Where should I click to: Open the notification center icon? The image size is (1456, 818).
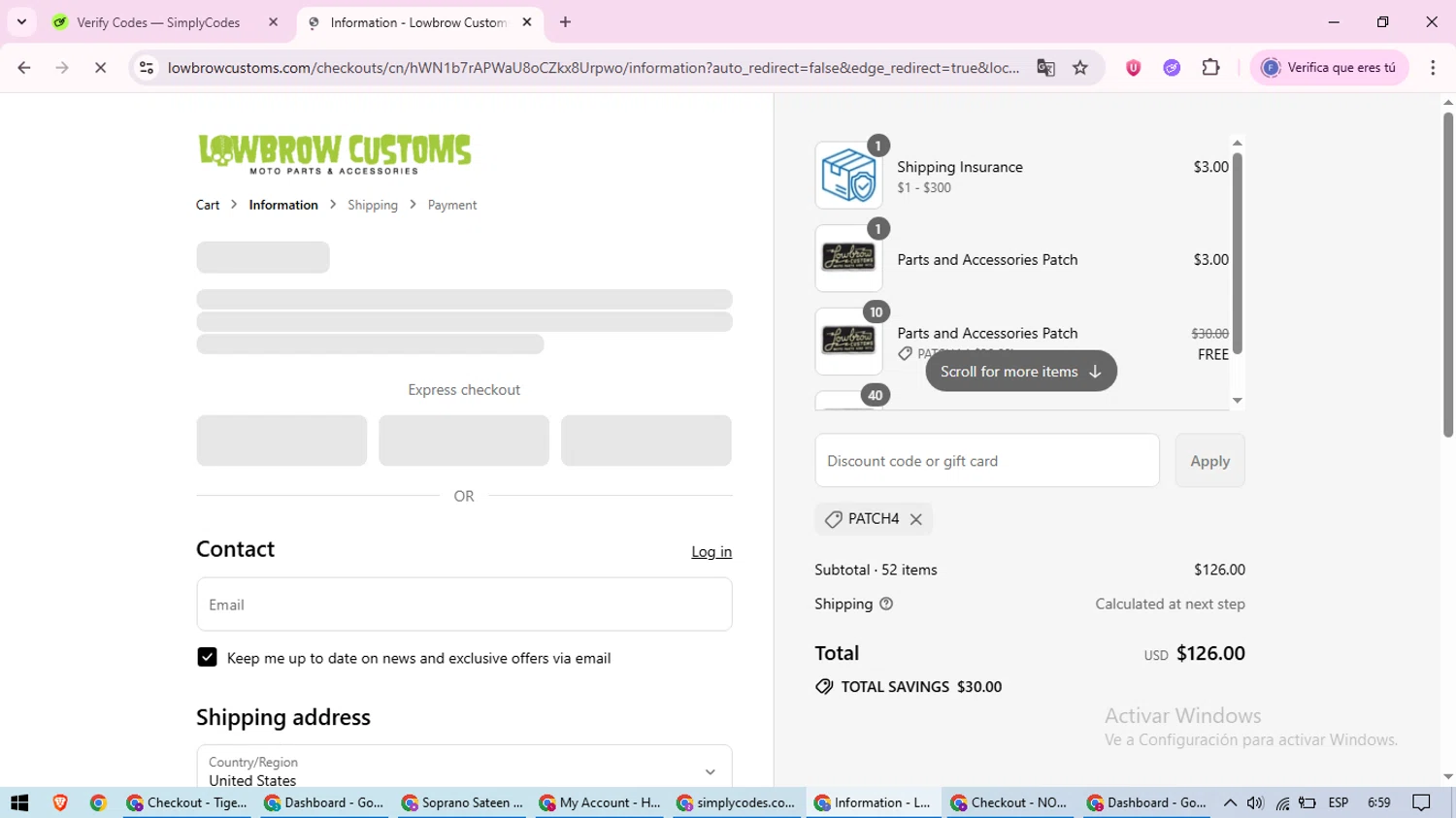(x=1422, y=802)
